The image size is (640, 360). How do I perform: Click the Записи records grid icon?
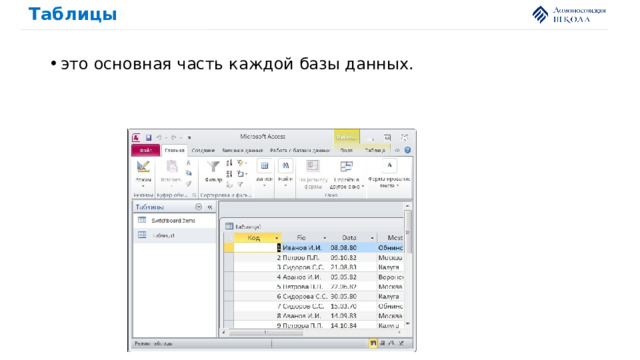tap(264, 166)
